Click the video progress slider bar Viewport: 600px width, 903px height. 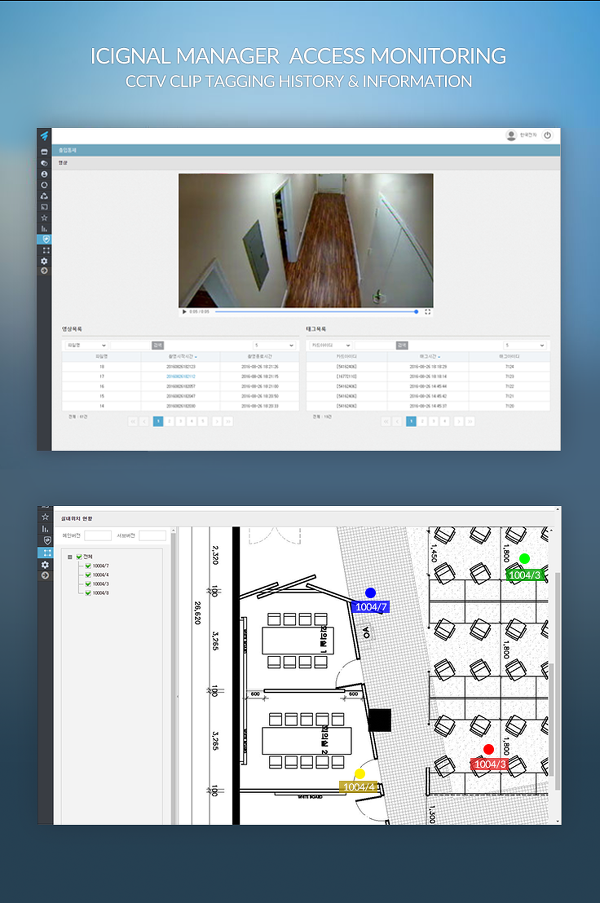tap(316, 312)
